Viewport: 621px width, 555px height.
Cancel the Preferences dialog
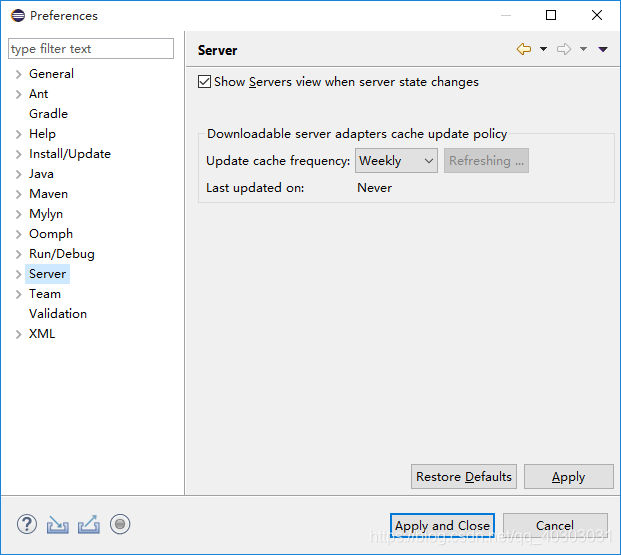555,526
